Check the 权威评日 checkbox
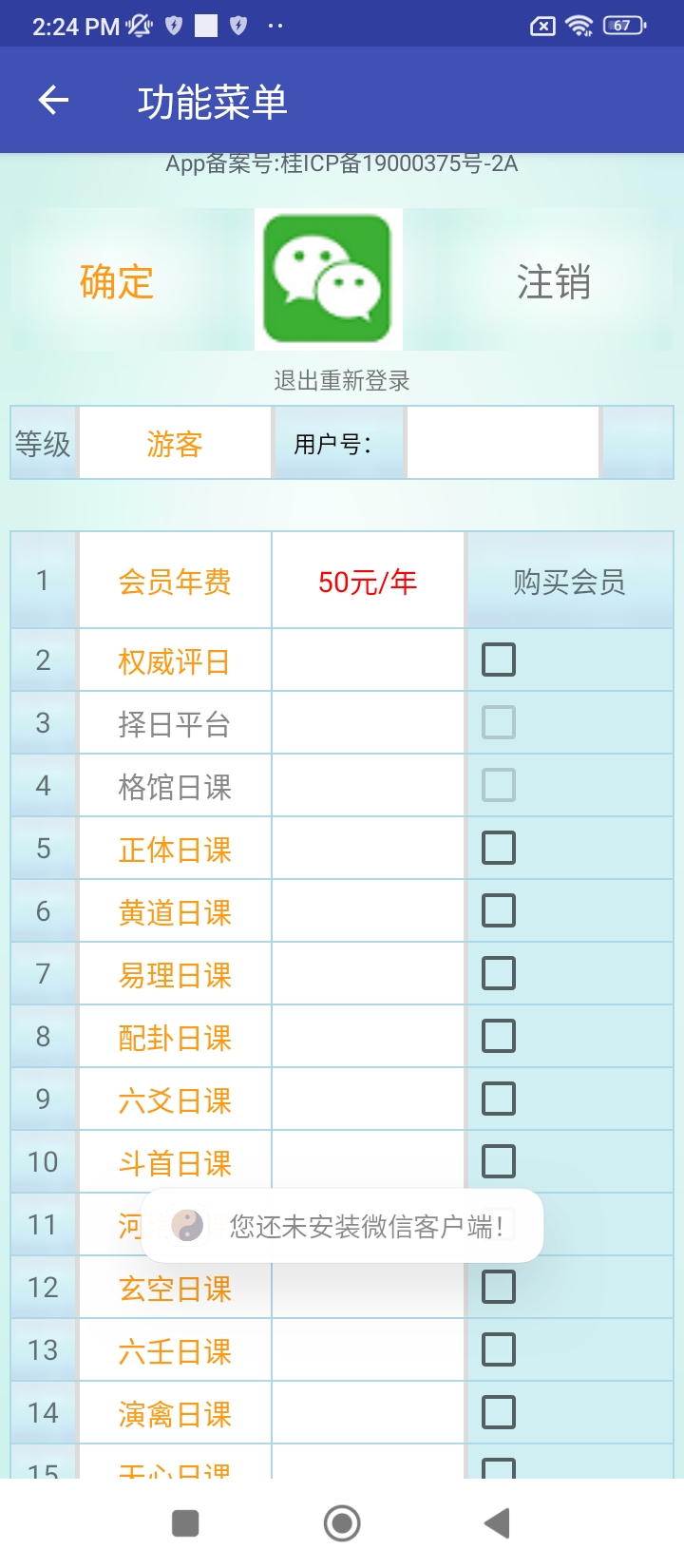Screen dimensions: 684x1568 (x=499, y=660)
